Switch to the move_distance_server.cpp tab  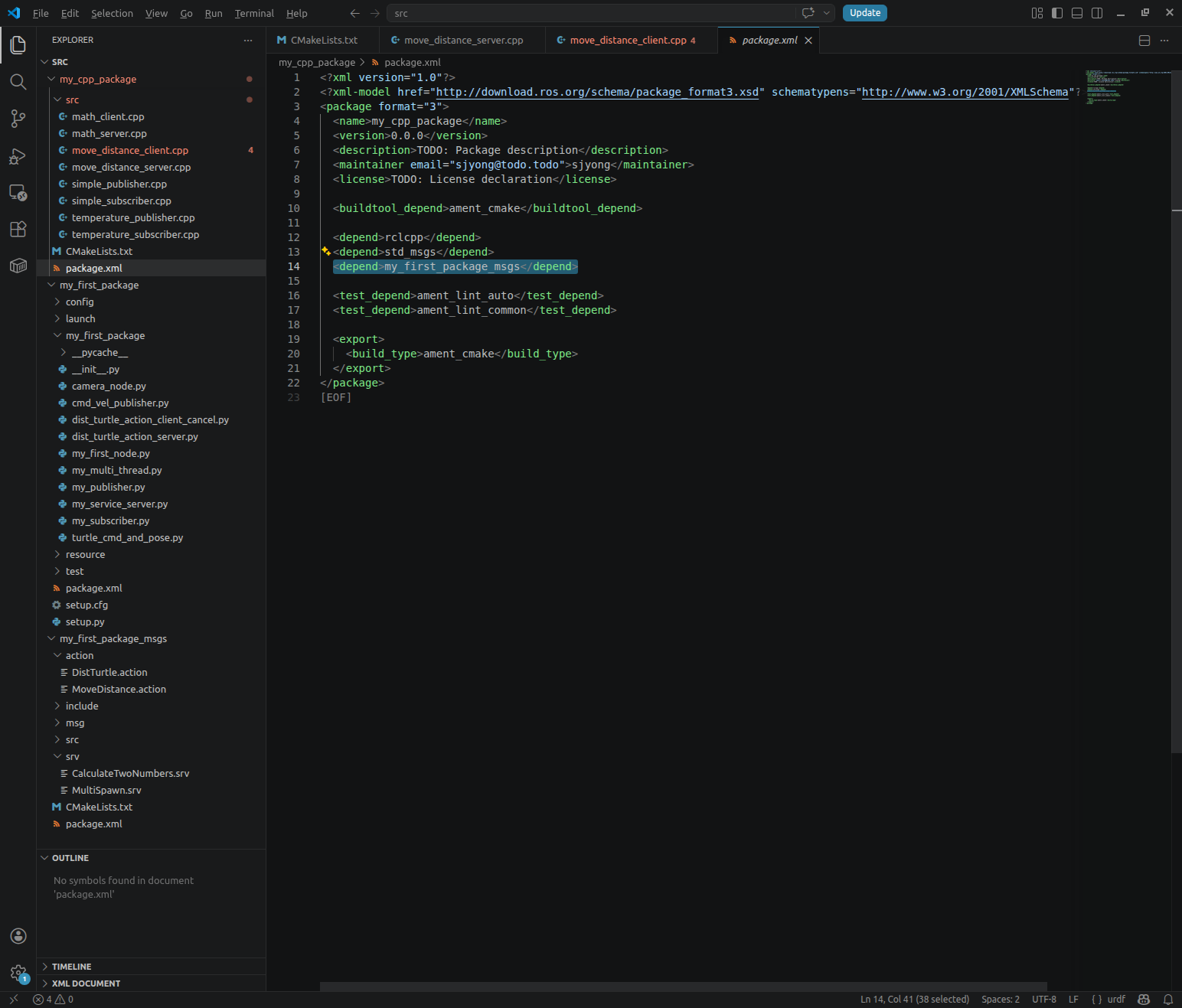point(462,40)
